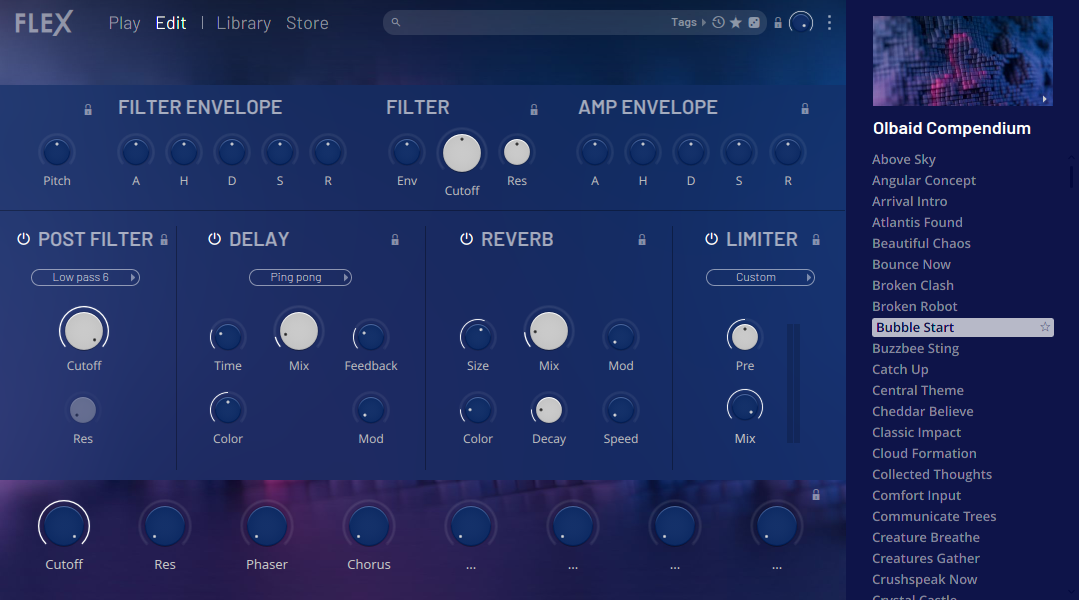Screen dimensions: 1079x600
Task: Select the Broken Robot preset
Action: pyautogui.click(x=915, y=306)
